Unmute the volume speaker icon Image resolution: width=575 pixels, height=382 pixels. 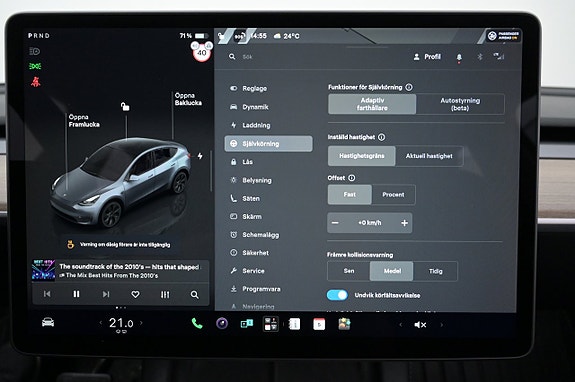[x=420, y=324]
